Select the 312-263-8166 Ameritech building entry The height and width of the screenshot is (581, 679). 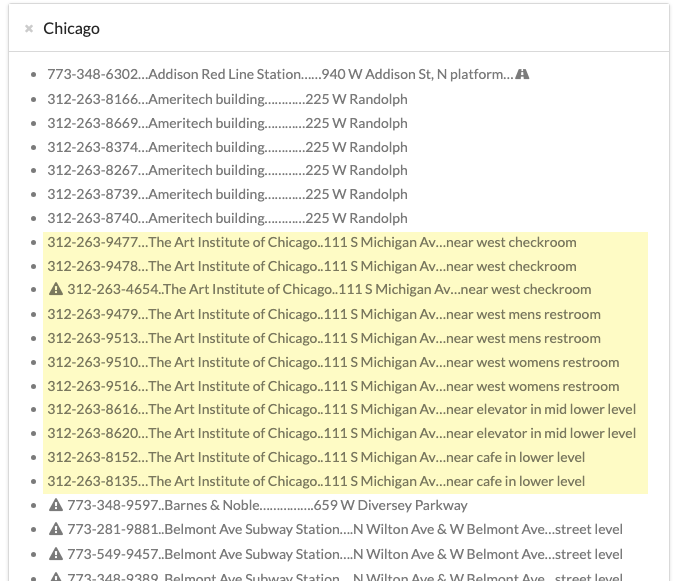pos(227,99)
